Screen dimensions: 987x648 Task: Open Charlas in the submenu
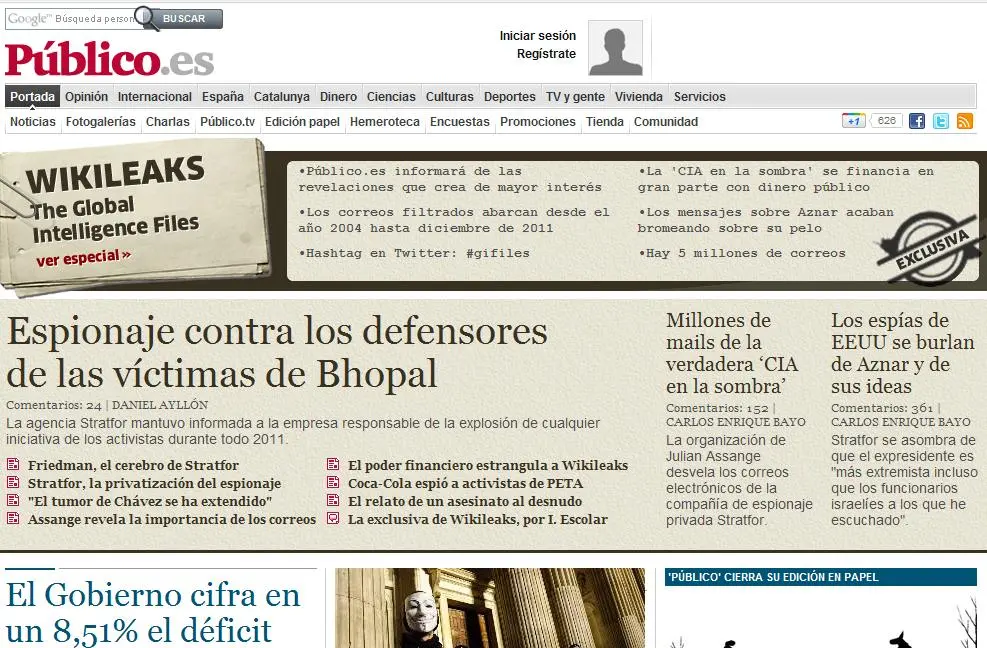(x=167, y=122)
